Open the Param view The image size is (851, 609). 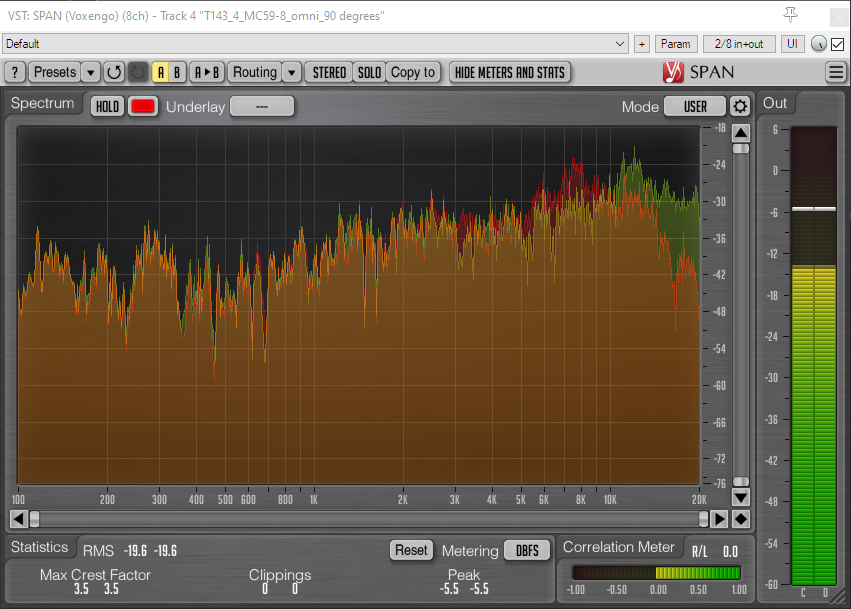point(676,44)
